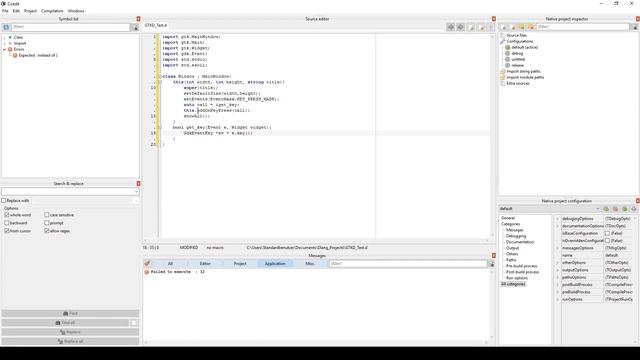This screenshot has width=640, height=360.
Task: Click the first project inspector toolbar icon
Action: 504,27
